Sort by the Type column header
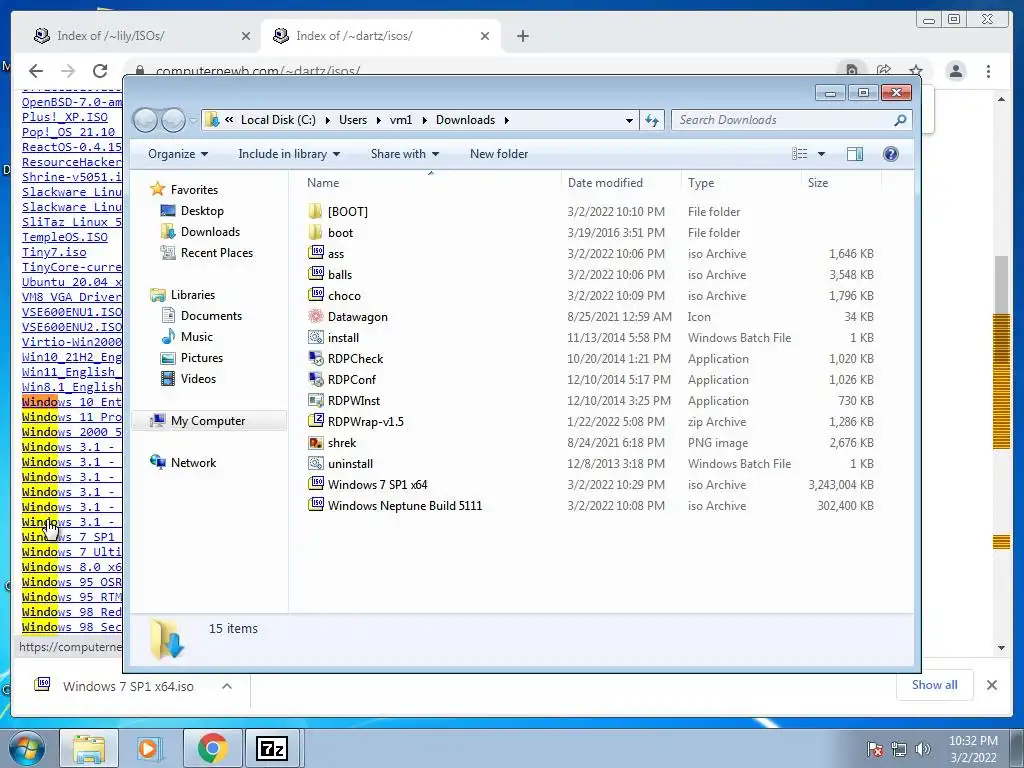This screenshot has height=768, width=1024. pyautogui.click(x=741, y=183)
